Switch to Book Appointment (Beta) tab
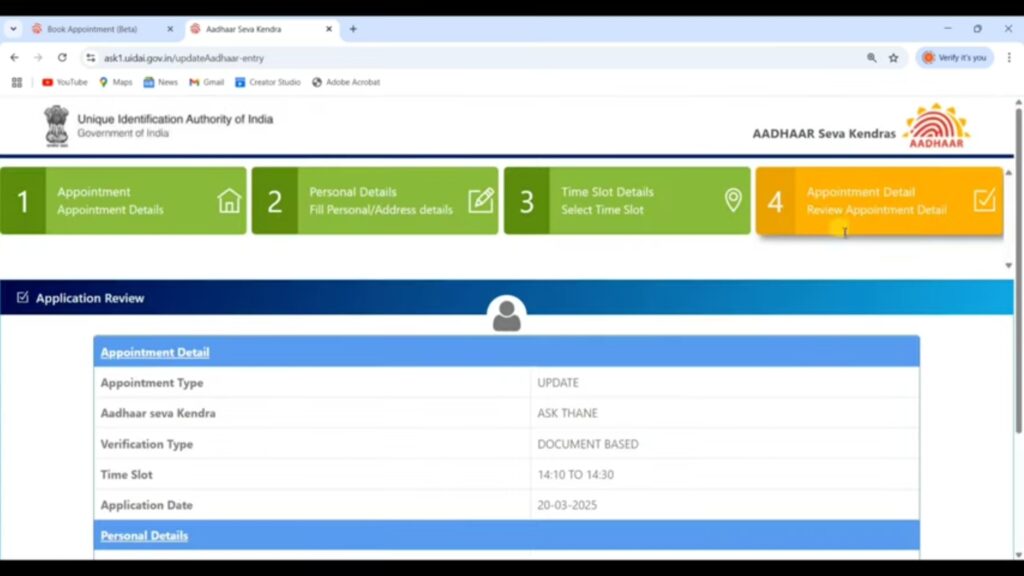 (x=92, y=29)
